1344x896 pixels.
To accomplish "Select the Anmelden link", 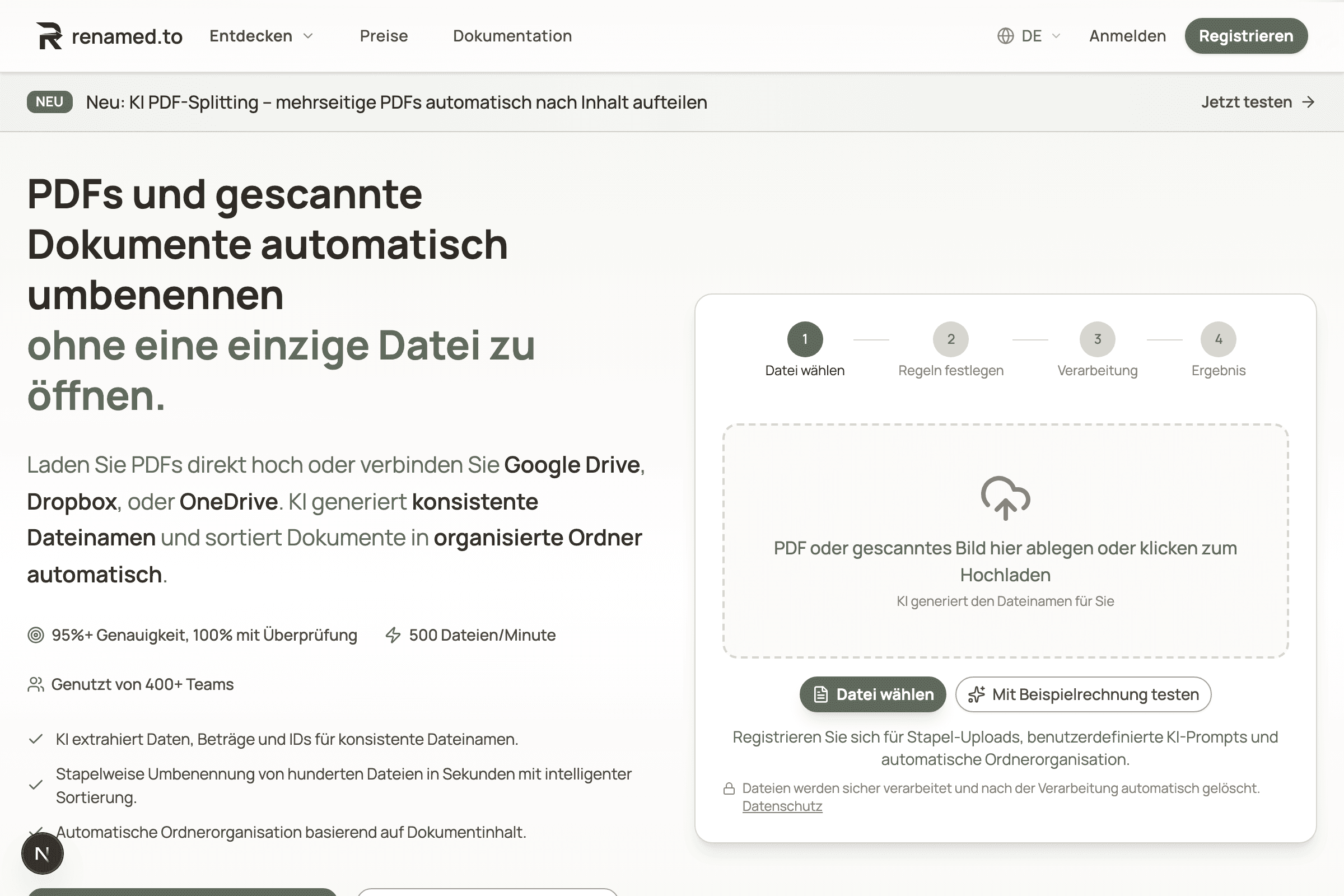I will coord(1127,35).
